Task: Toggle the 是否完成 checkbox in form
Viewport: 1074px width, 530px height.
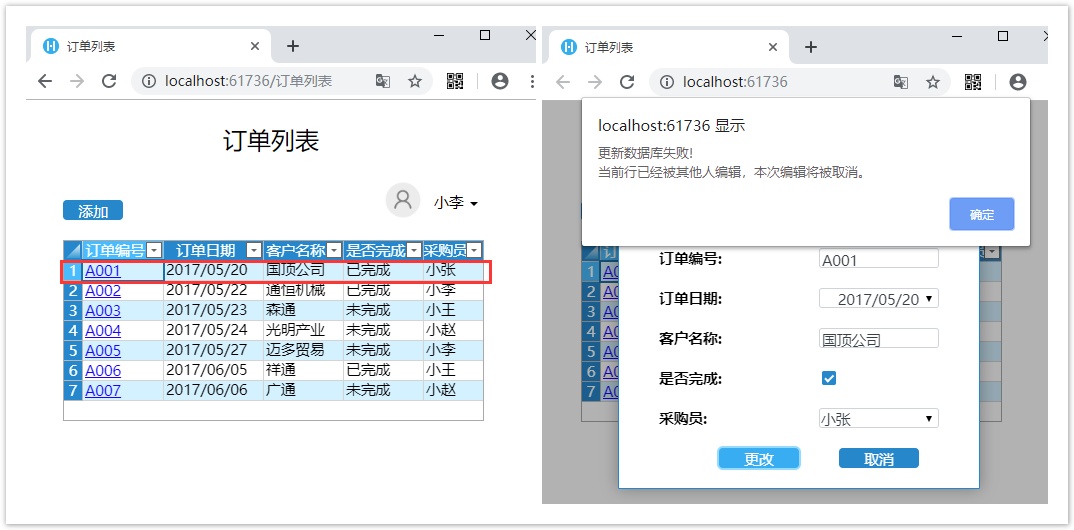Action: coord(828,378)
